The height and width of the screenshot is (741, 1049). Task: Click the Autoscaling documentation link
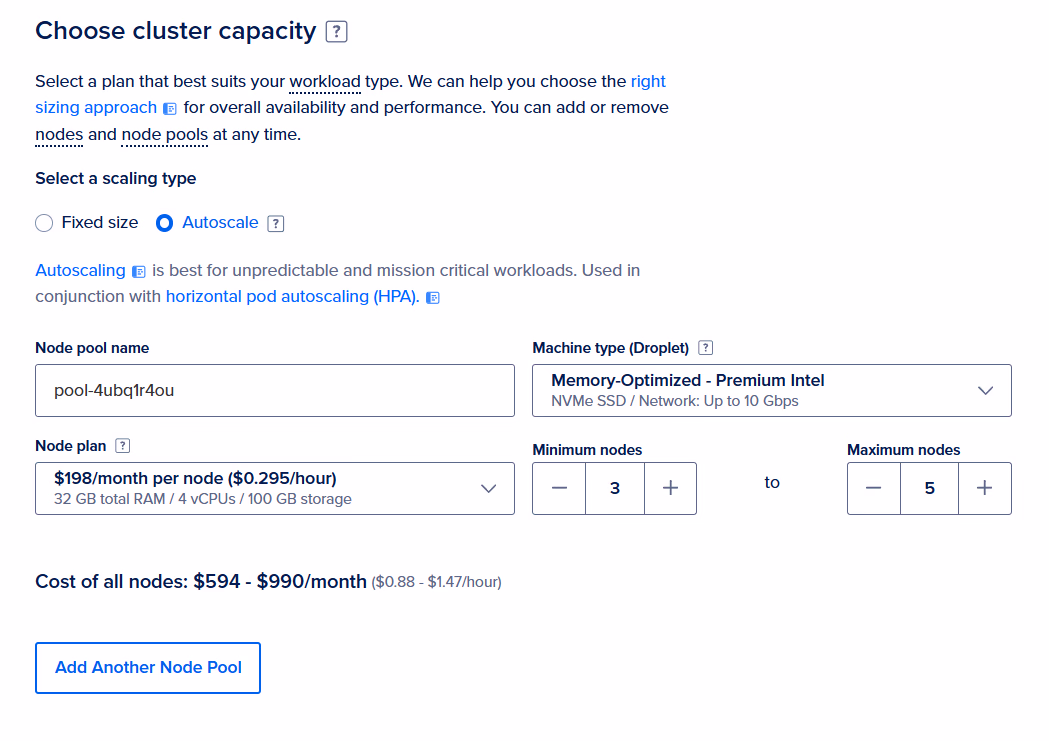coord(80,271)
